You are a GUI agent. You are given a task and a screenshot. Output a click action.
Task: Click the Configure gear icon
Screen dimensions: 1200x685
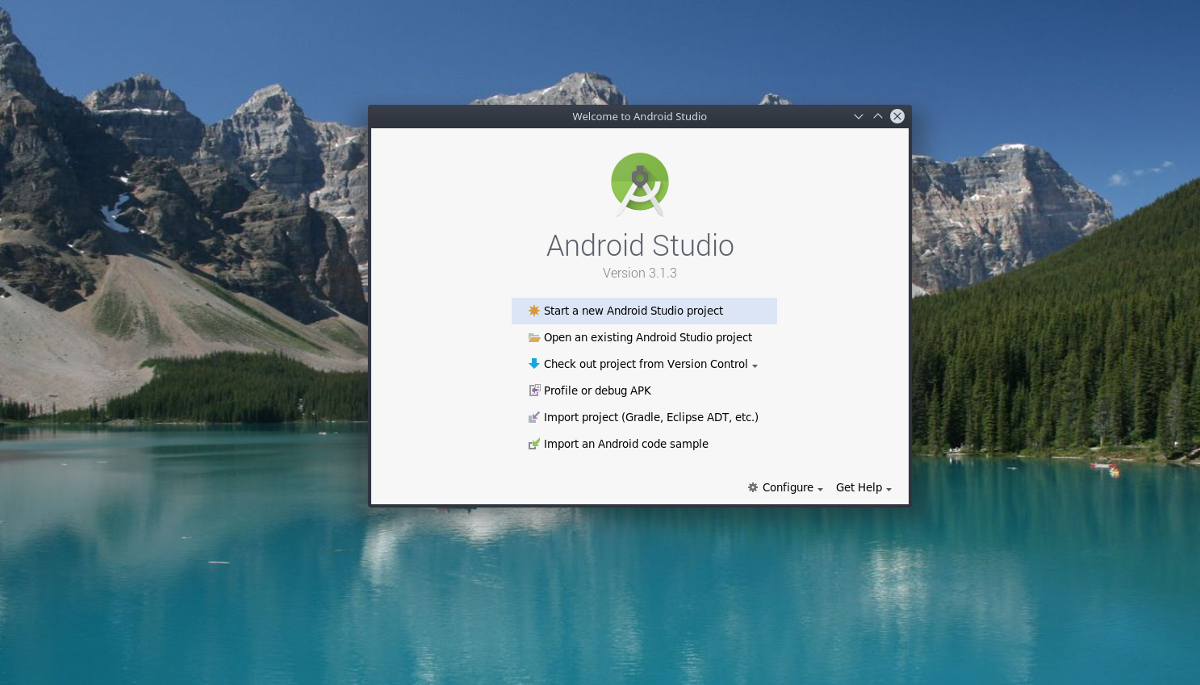pos(753,487)
